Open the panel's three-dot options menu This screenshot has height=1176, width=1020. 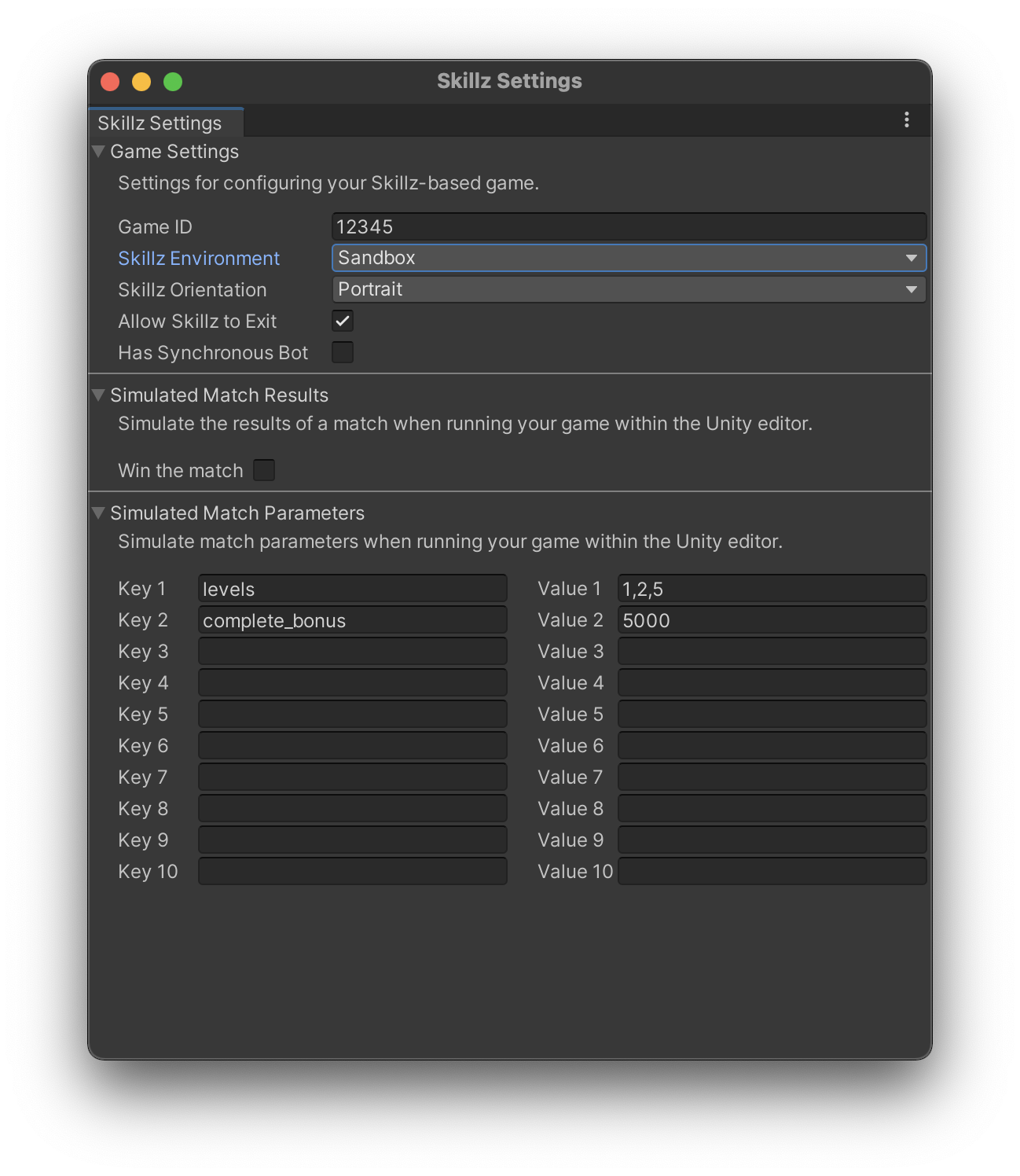coord(907,119)
